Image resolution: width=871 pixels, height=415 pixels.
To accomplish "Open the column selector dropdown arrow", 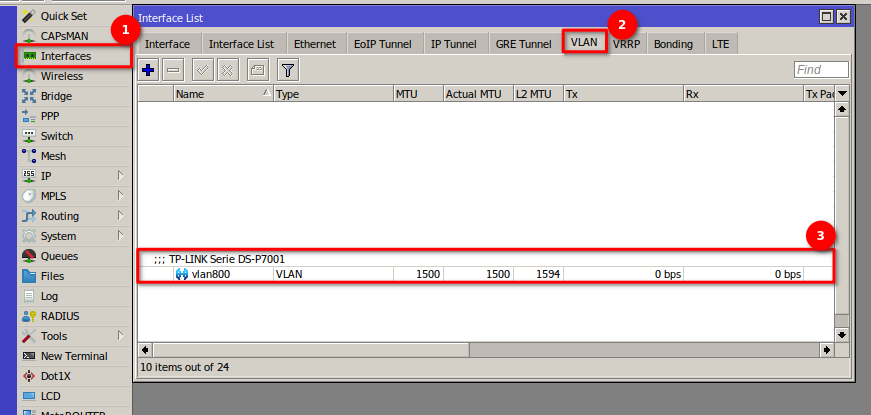I will pos(842,94).
